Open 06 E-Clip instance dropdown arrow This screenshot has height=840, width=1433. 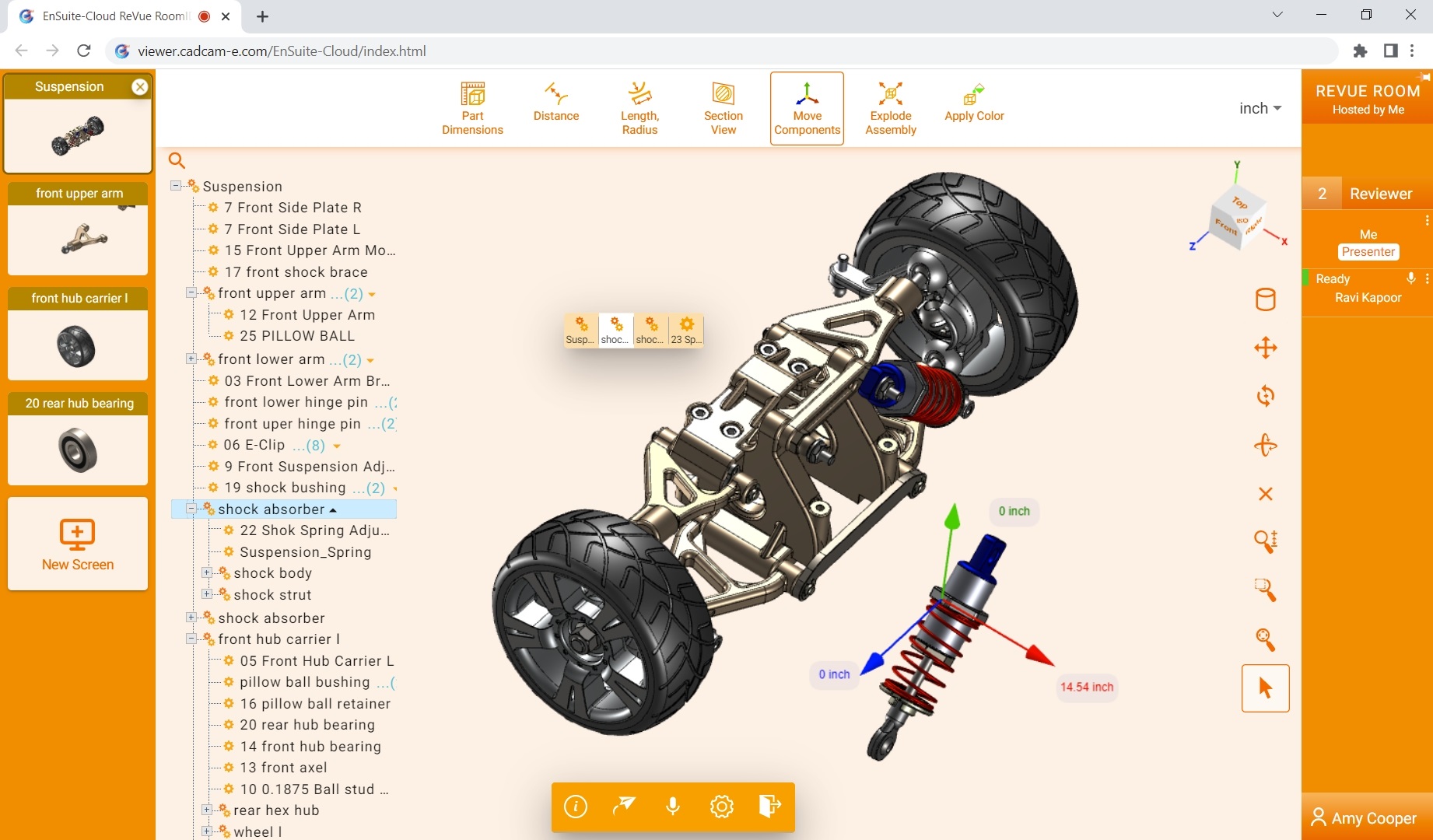[x=337, y=446]
